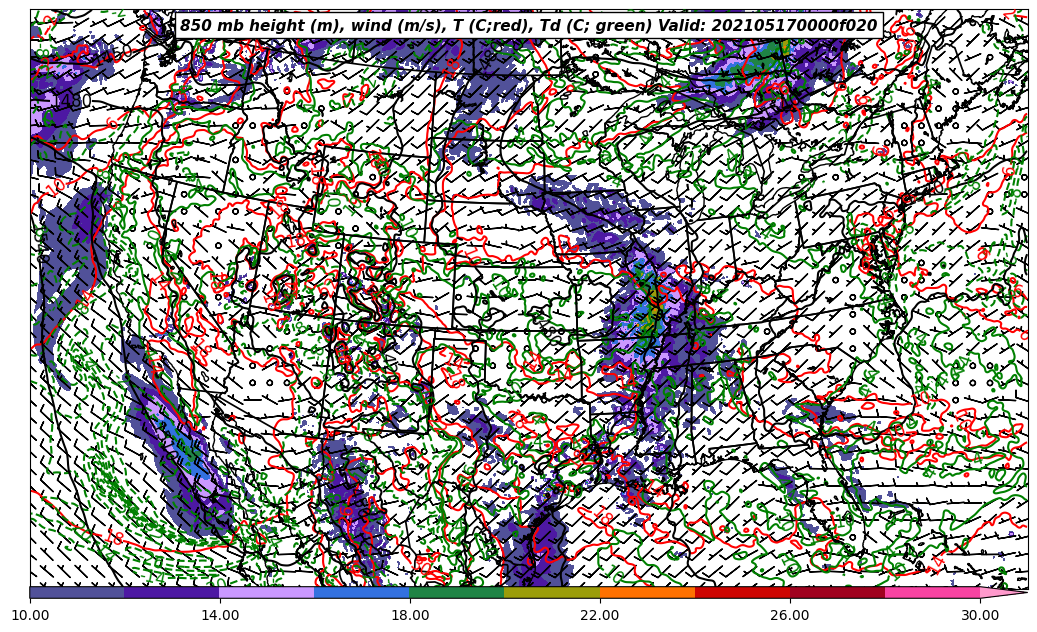The image size is (1037, 632).
Task: Click the 30.00 colorbar tick label
Action: [x=980, y=616]
